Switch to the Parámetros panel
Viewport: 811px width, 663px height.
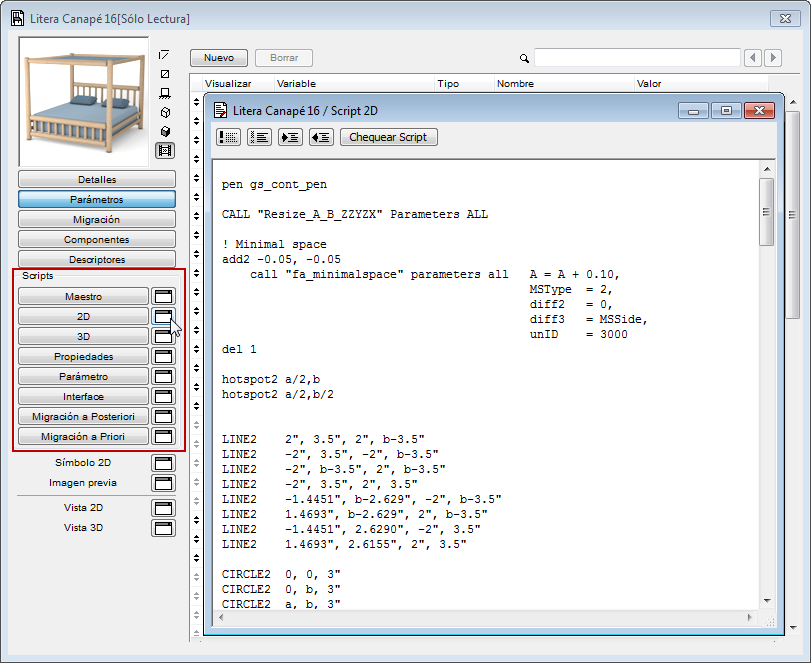click(x=96, y=198)
